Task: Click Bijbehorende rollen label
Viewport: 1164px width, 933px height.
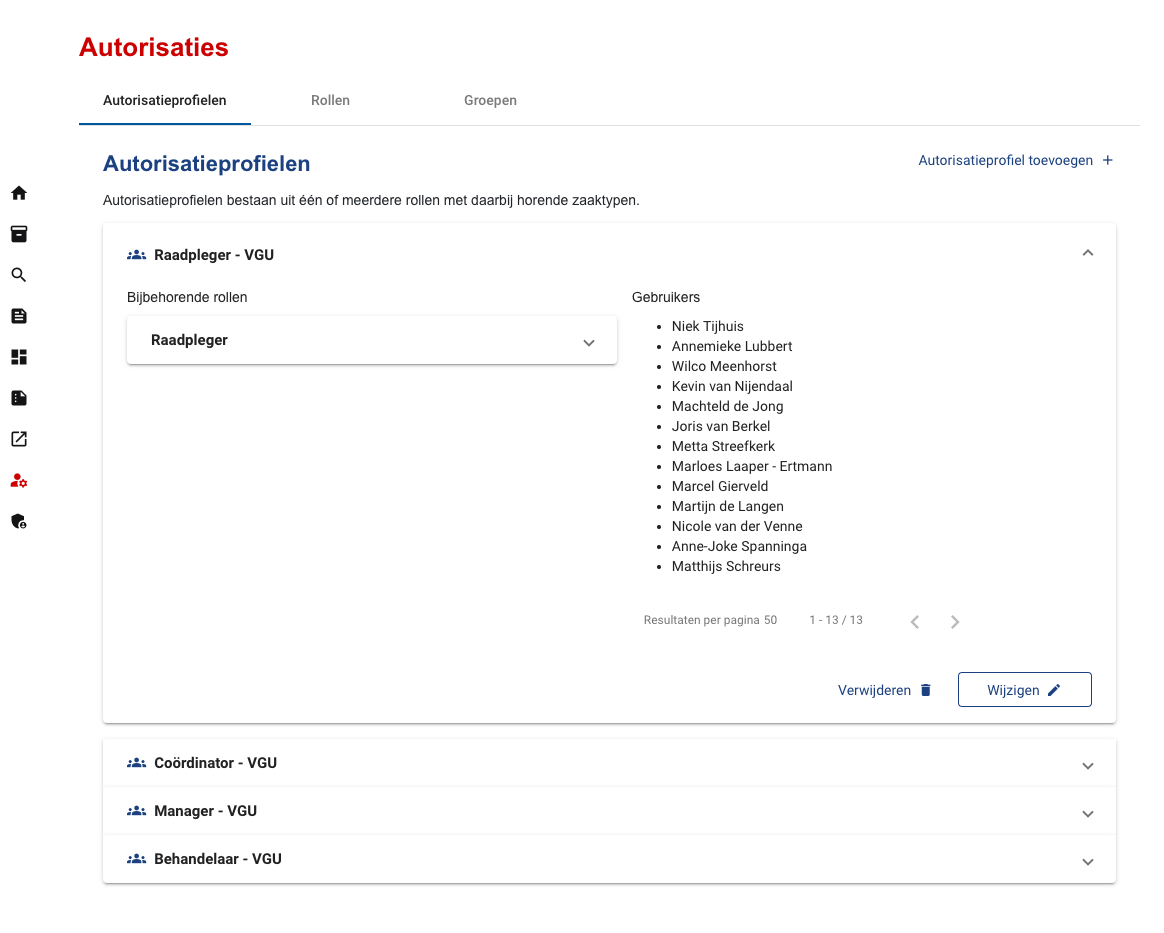Action: (187, 298)
